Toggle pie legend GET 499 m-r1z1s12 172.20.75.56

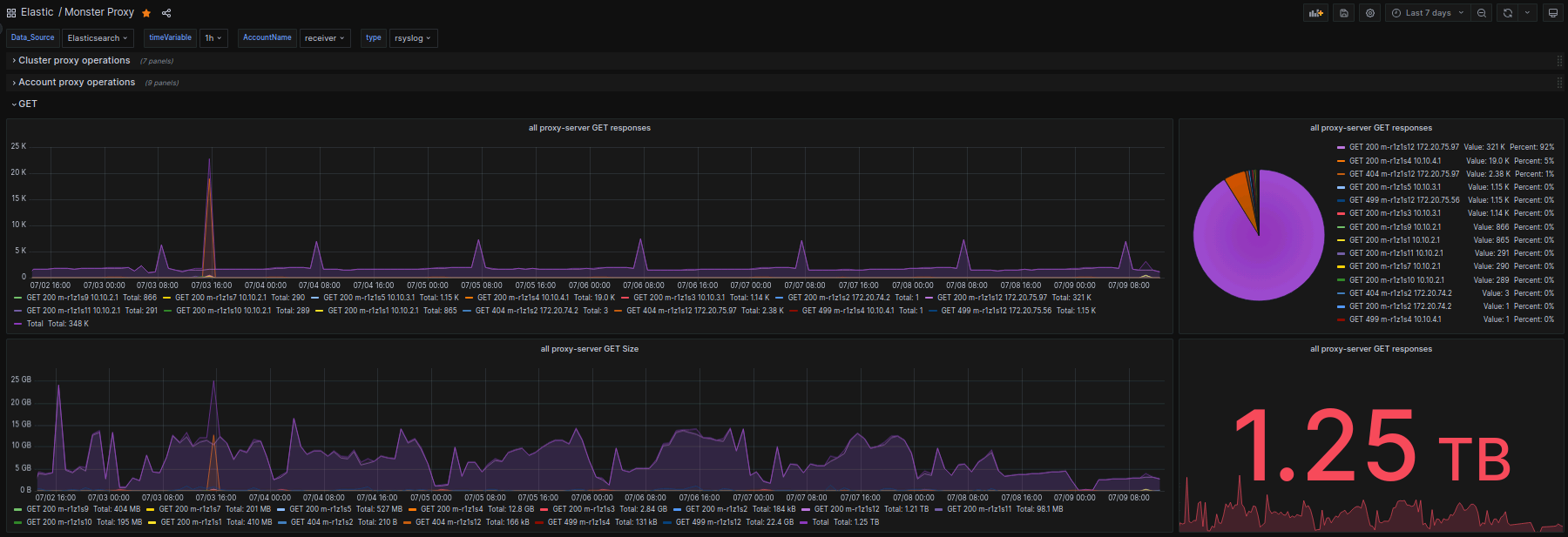[1404, 200]
